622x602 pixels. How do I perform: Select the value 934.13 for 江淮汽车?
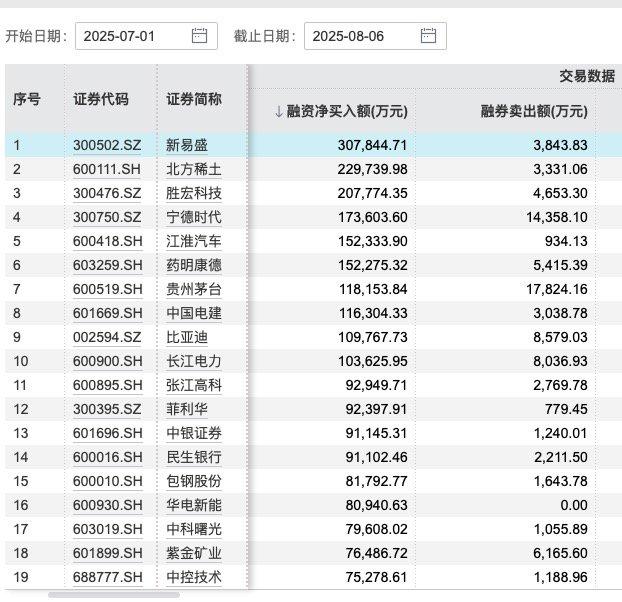pos(566,241)
